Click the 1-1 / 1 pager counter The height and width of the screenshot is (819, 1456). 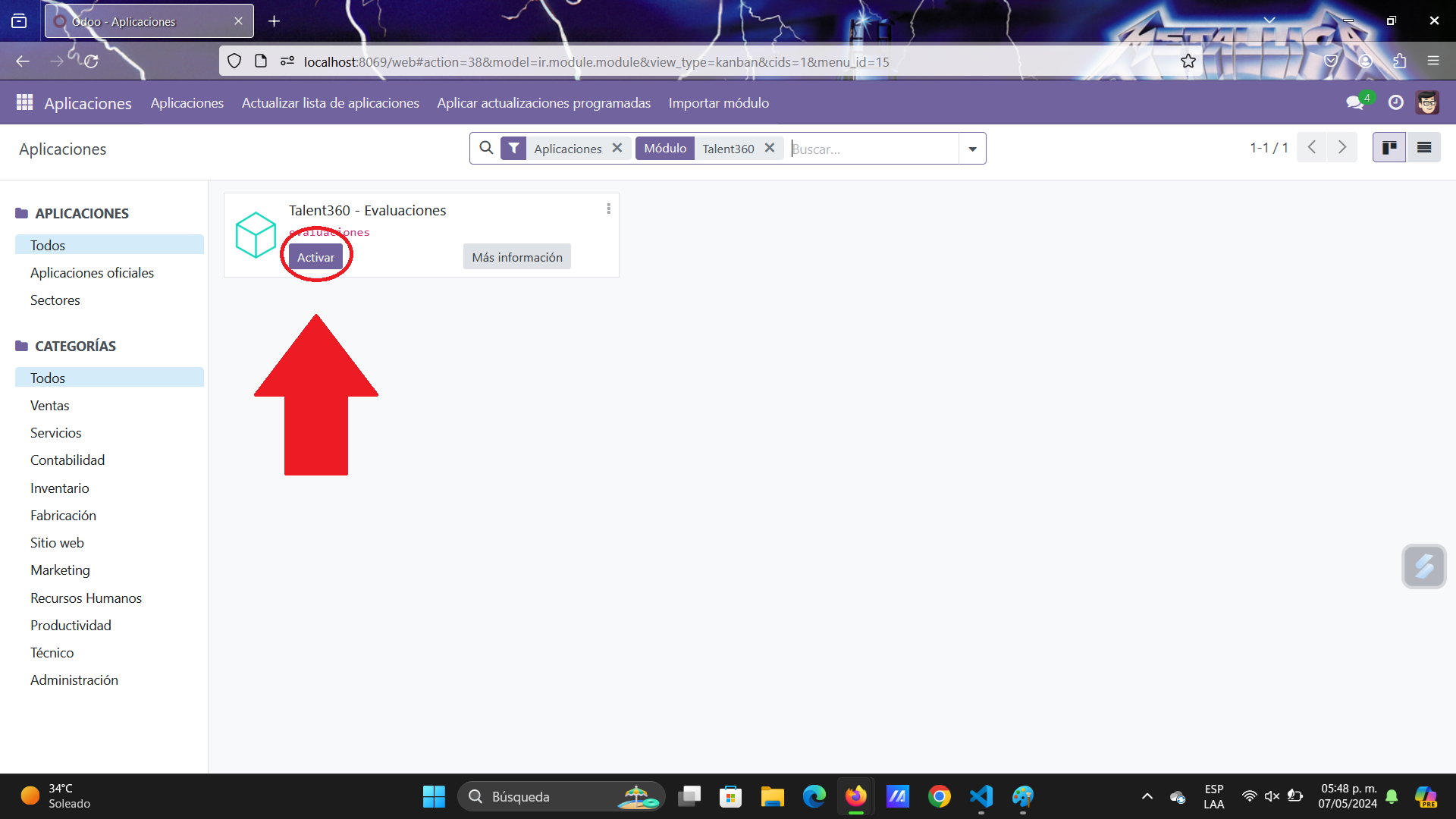(x=1269, y=147)
